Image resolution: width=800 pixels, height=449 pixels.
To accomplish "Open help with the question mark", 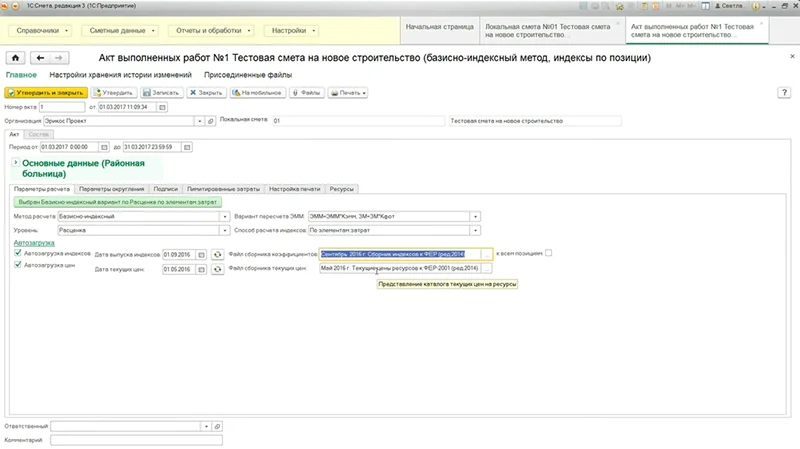I will (x=784, y=93).
